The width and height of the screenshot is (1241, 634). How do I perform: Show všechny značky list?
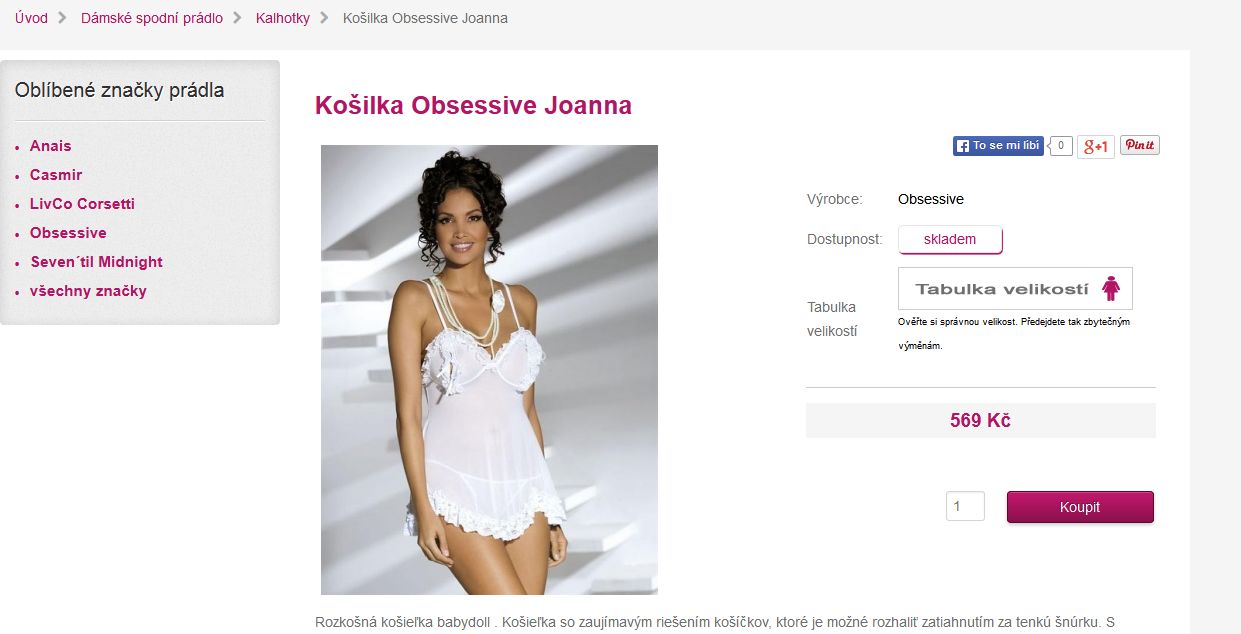pos(88,291)
